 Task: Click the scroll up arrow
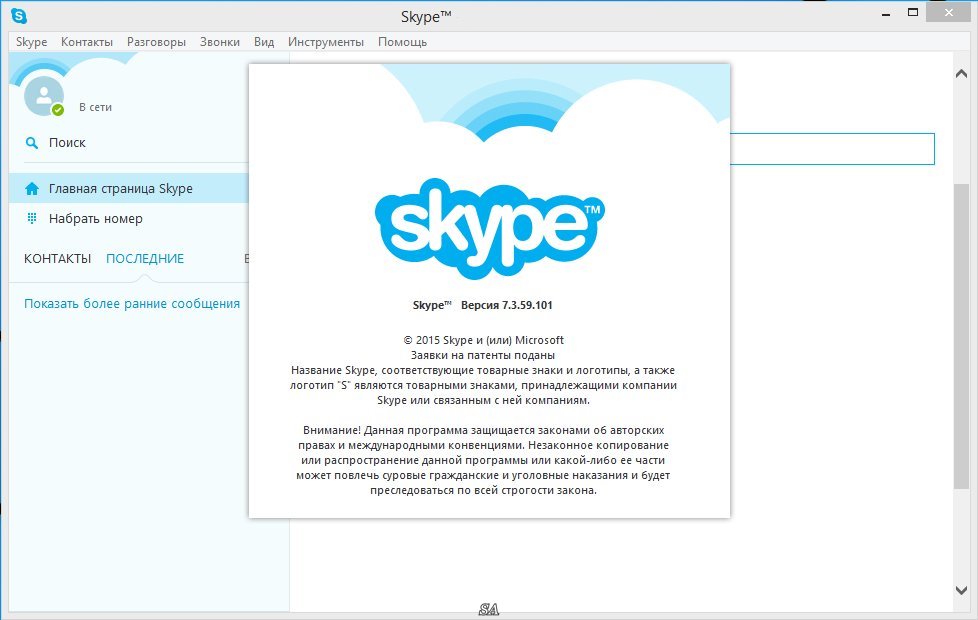(961, 74)
